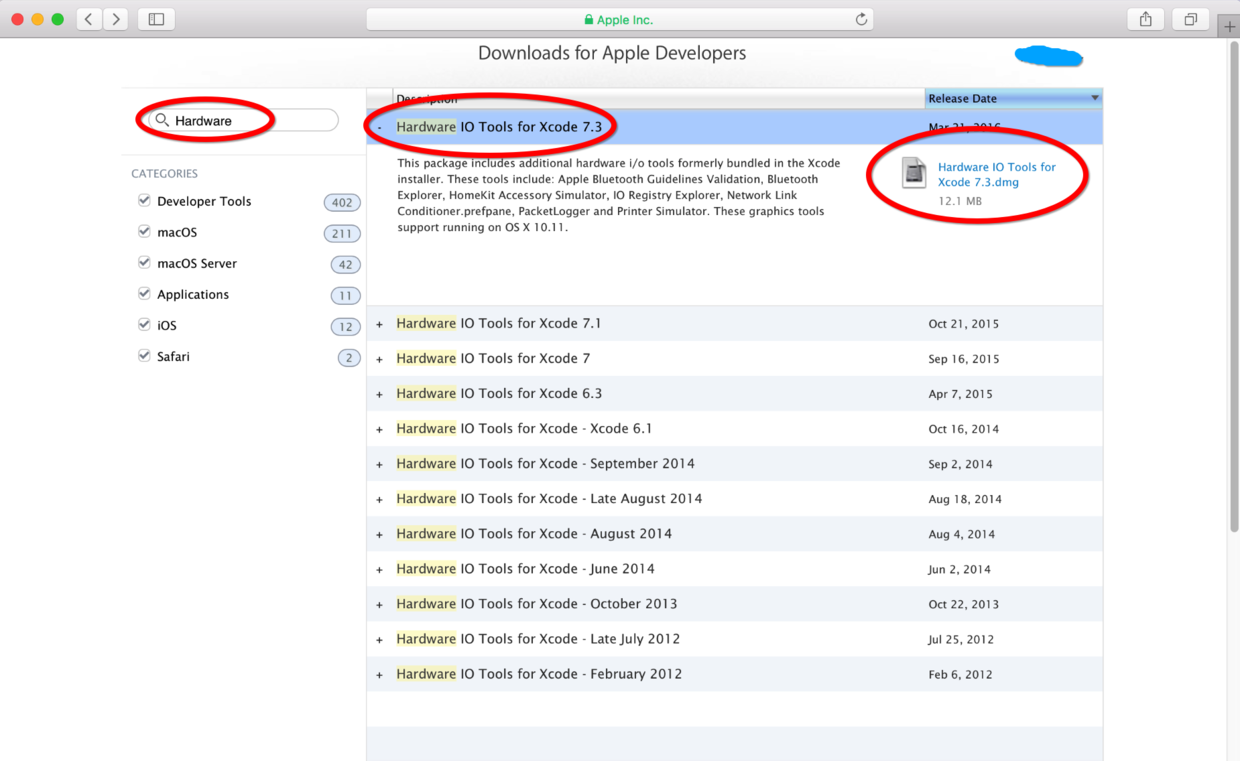Click the dmg disk image file icon
This screenshot has width=1240, height=761.
click(x=914, y=172)
